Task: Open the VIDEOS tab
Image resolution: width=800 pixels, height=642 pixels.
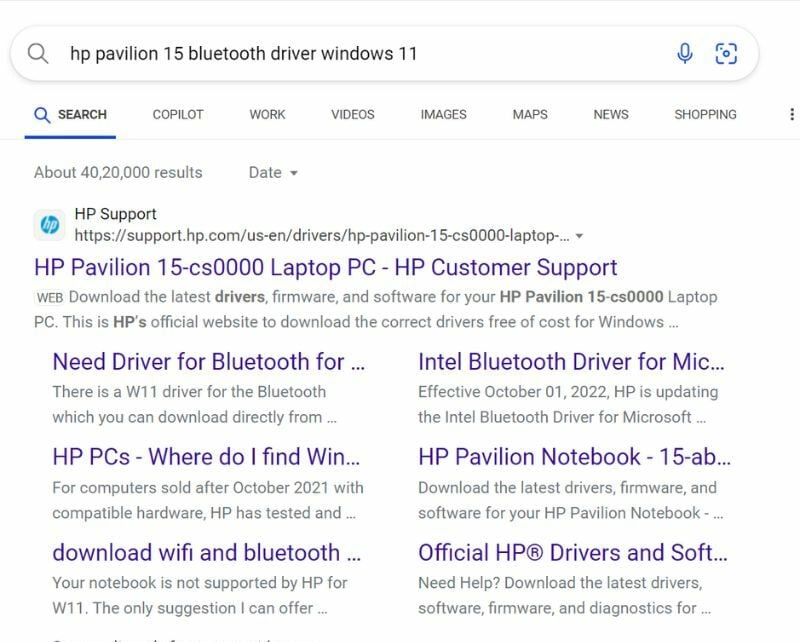Action: 353,114
